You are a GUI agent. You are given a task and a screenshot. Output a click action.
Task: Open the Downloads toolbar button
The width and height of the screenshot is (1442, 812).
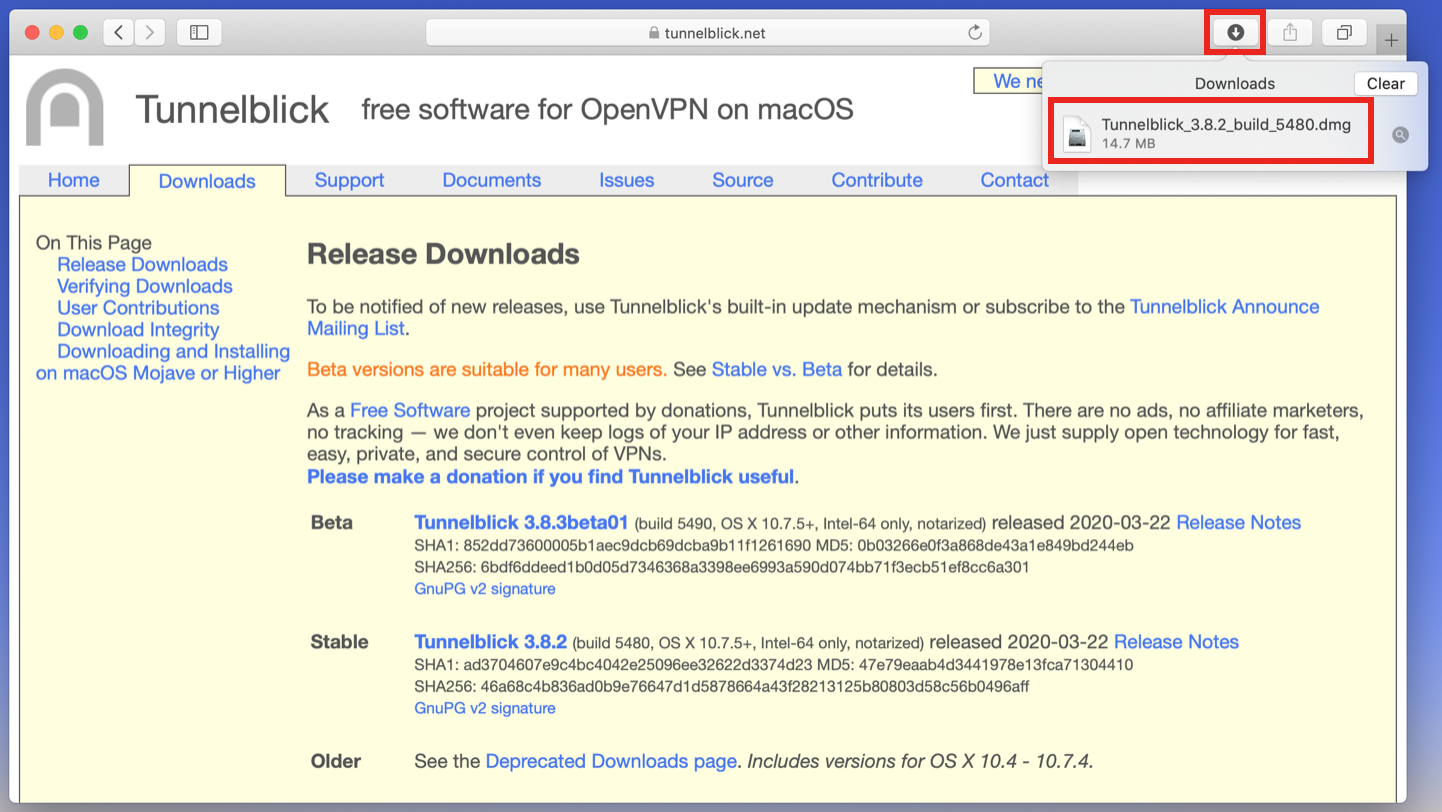[x=1235, y=33]
